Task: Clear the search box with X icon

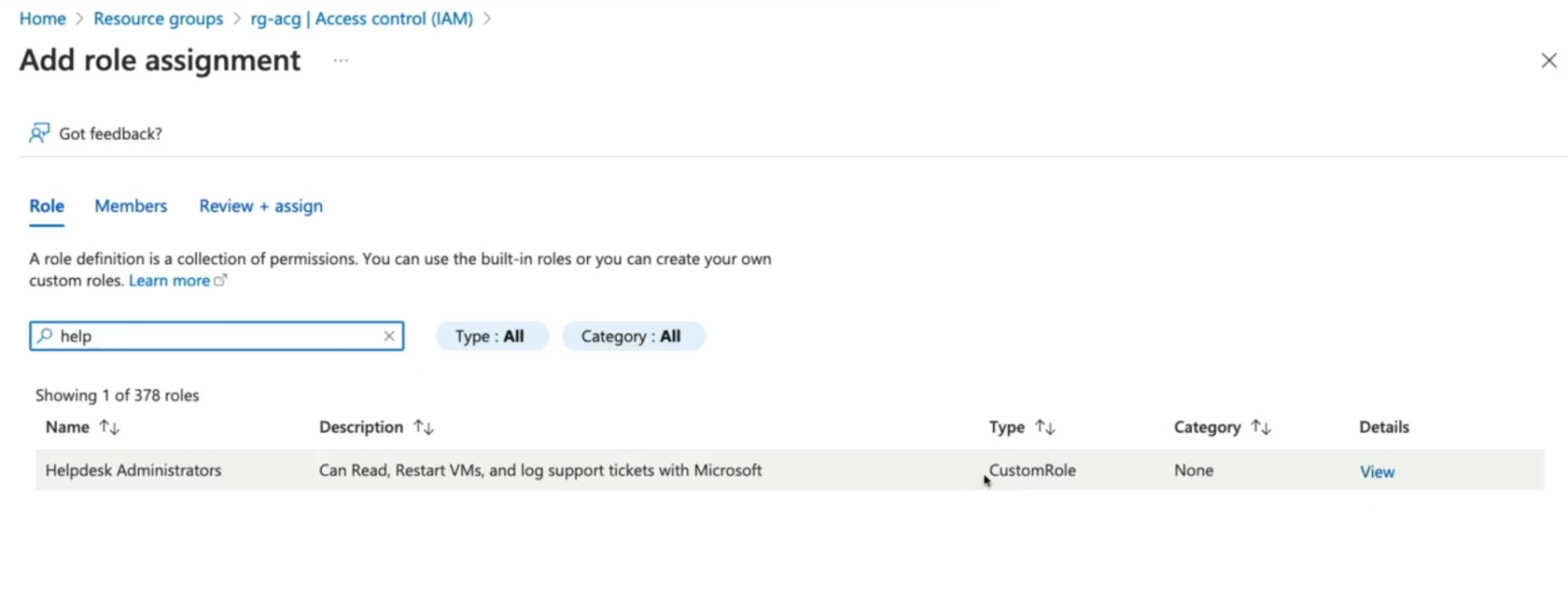Action: click(389, 336)
